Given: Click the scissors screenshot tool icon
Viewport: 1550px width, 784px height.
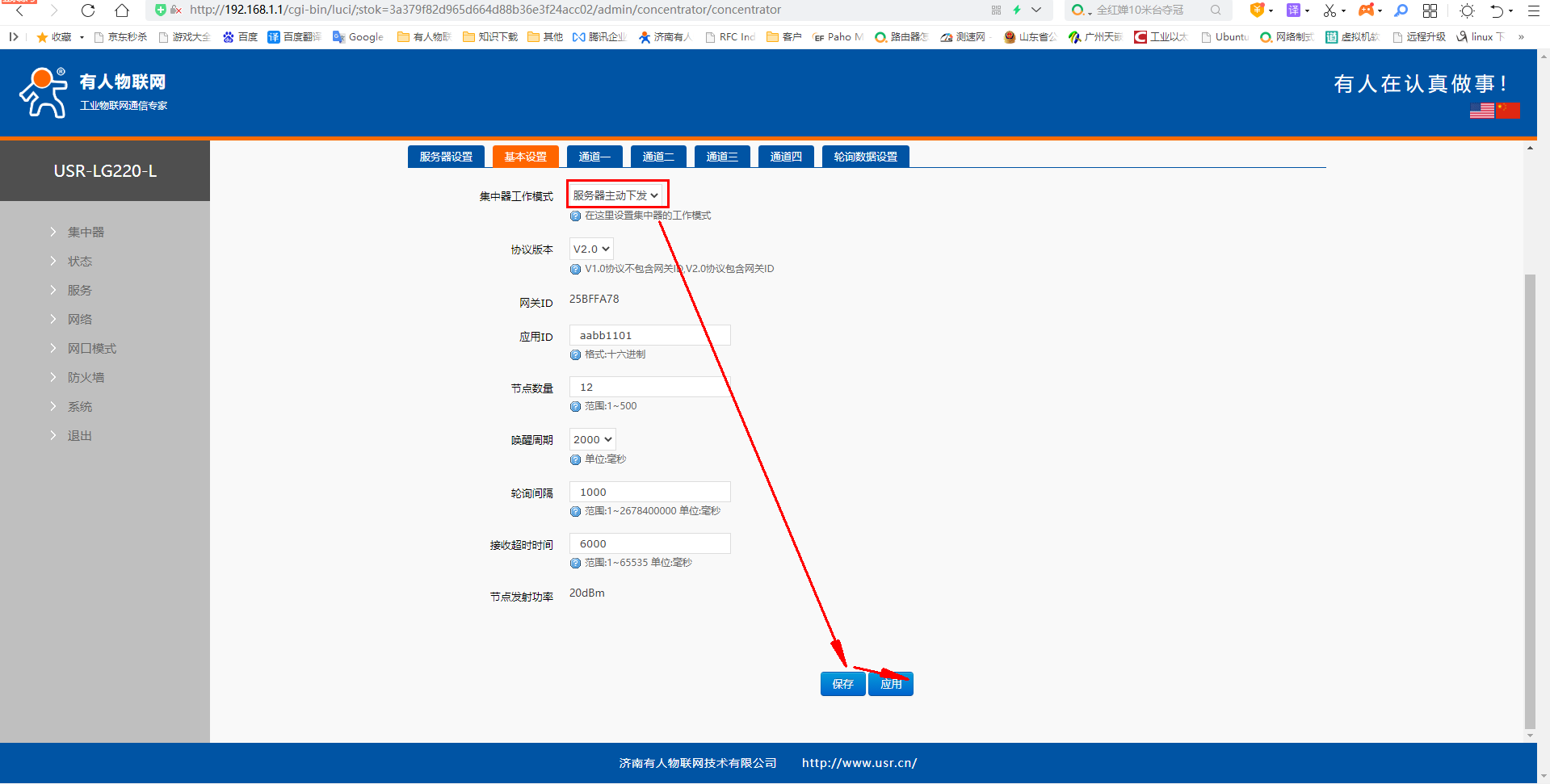Looking at the screenshot, I should point(1329,10).
